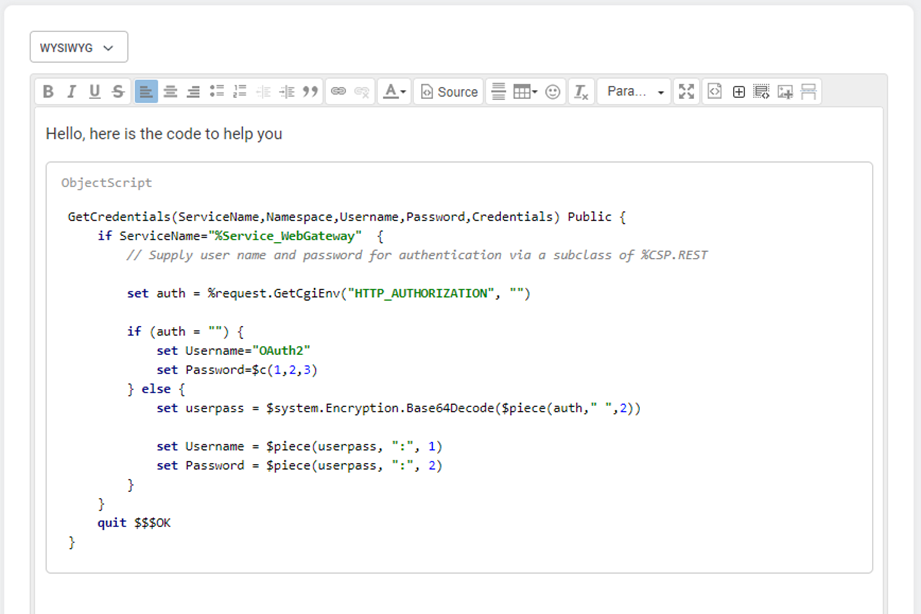Switch to Source view
Viewport: 921px width, 614px height.
[x=448, y=92]
